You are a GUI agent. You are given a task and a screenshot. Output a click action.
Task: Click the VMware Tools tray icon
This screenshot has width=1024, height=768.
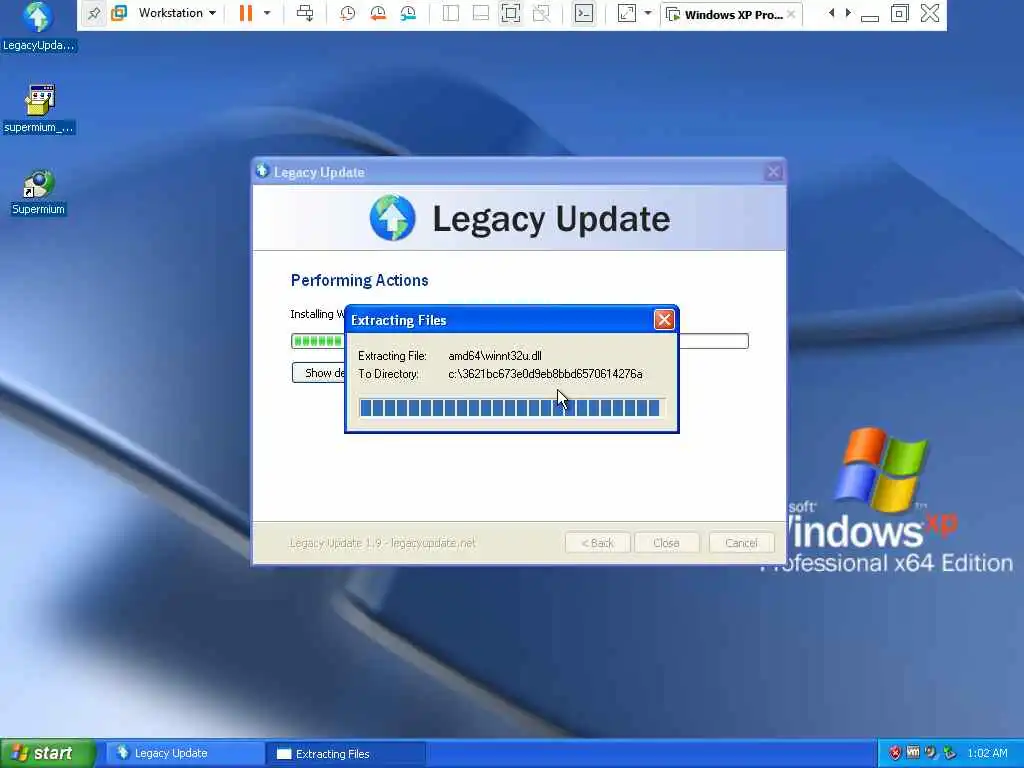click(913, 752)
